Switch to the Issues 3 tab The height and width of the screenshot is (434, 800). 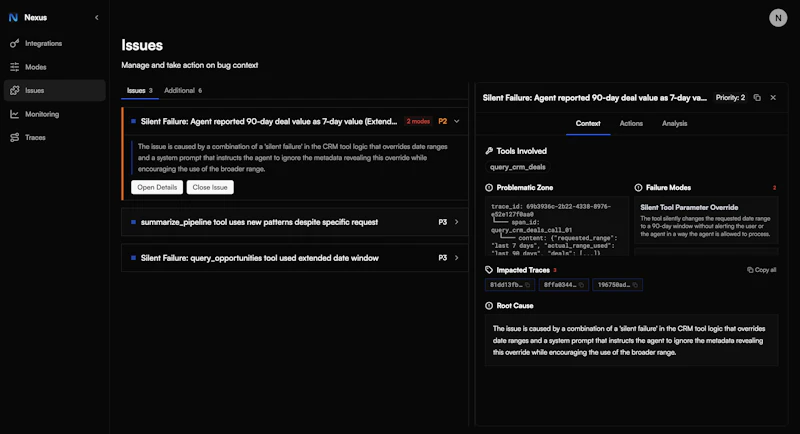pos(139,90)
